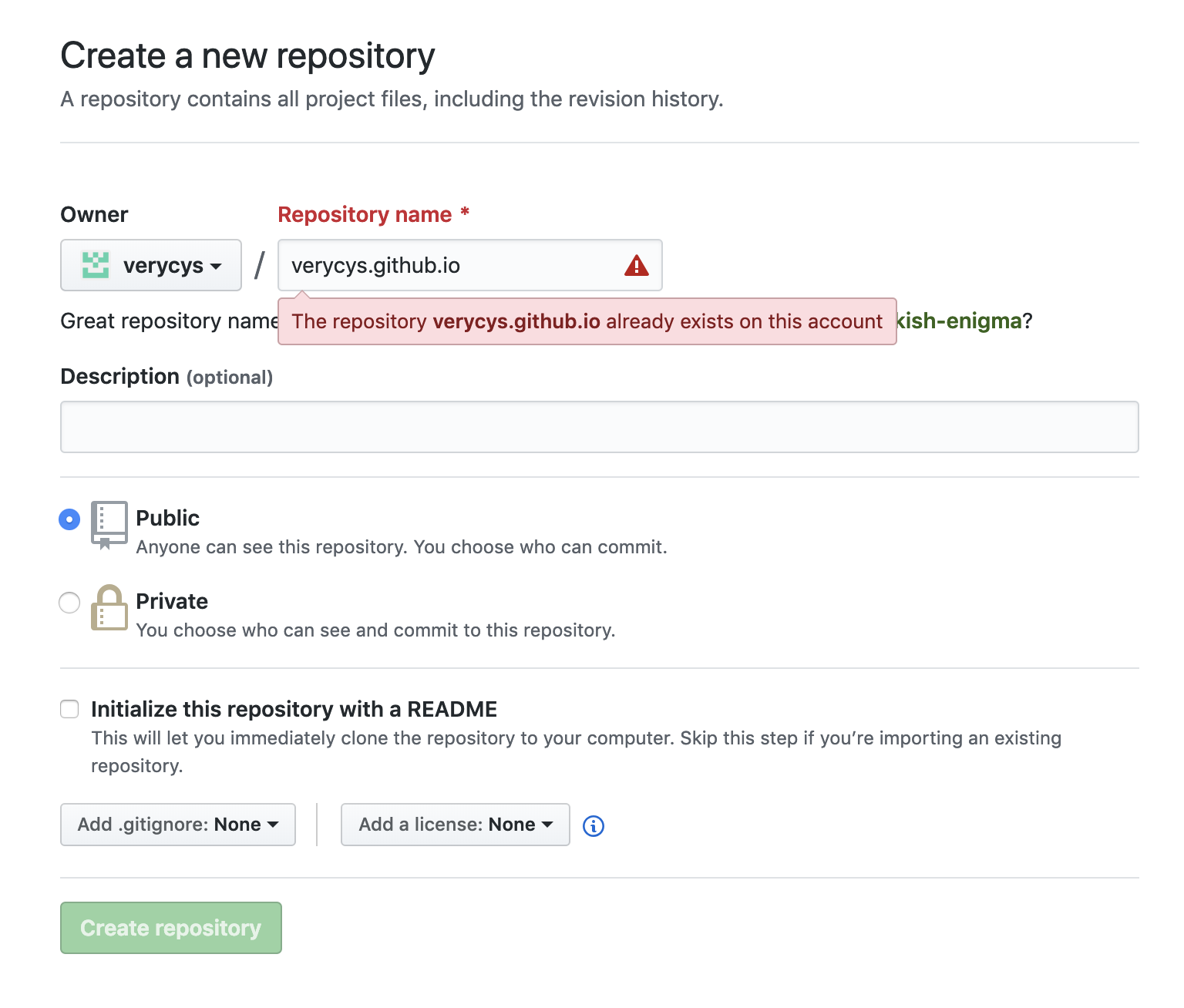Viewport: 1184px width, 1008px height.
Task: Click the repository already exists error message
Action: pos(587,321)
